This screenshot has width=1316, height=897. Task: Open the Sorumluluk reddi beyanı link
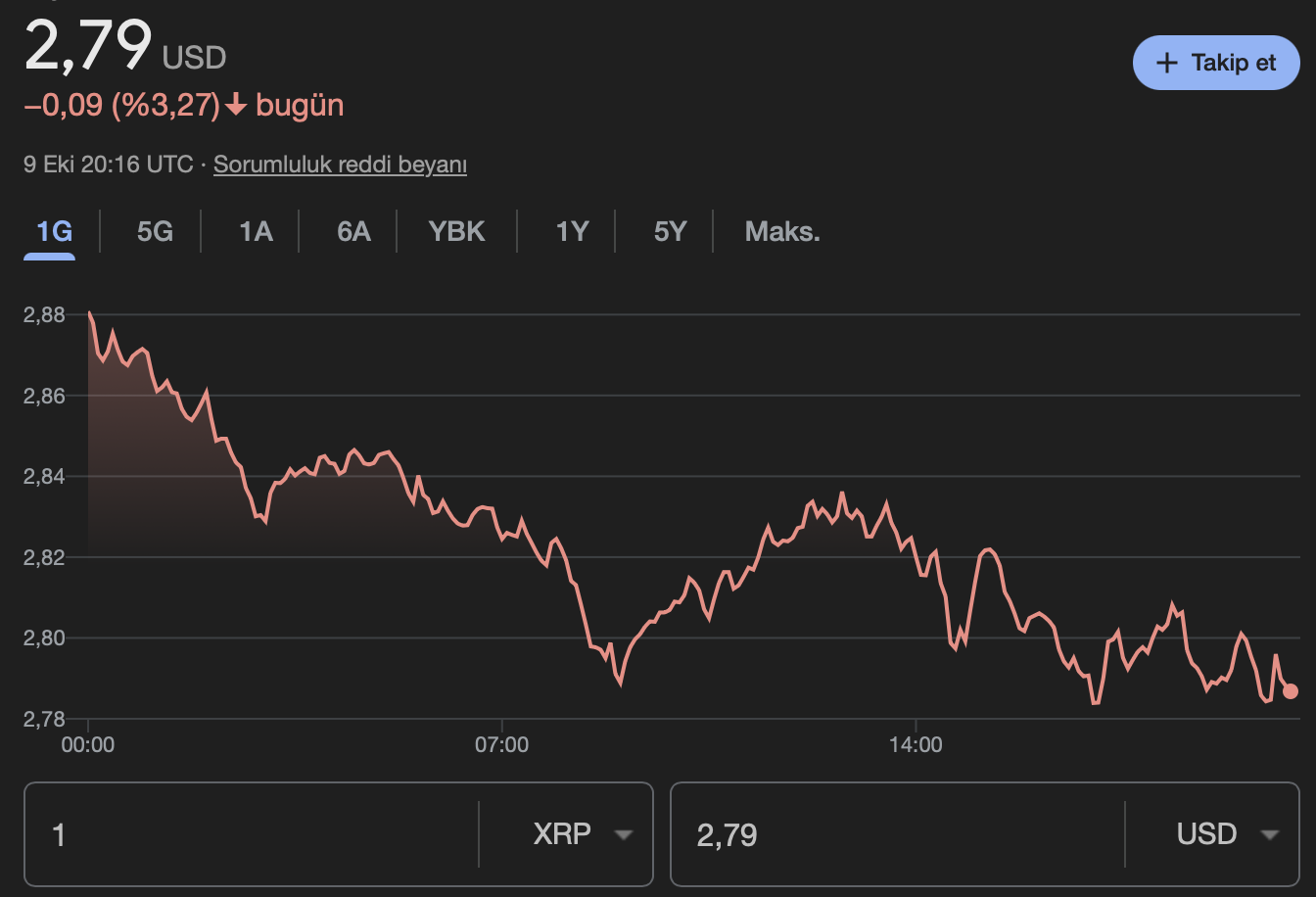[x=340, y=165]
